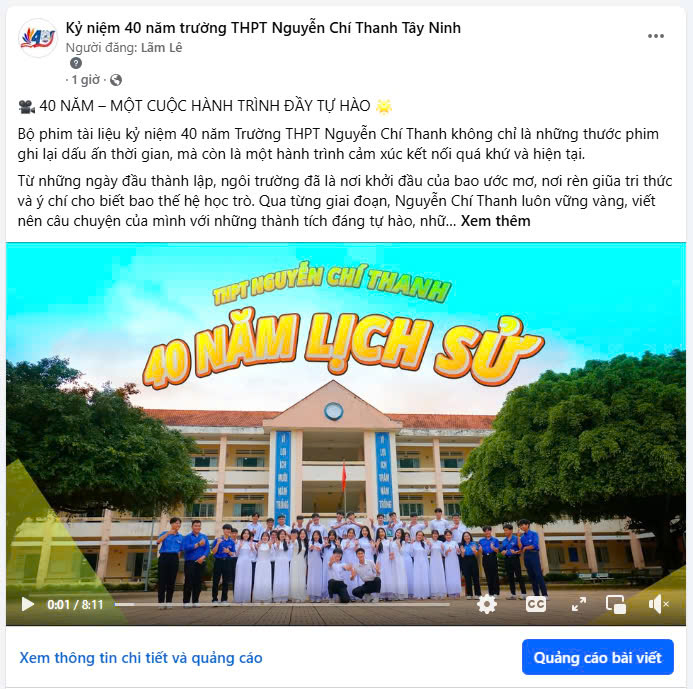Screen dimensions: 693x689
Task: Click Quảng cáo bài viết button
Action: [x=598, y=657]
